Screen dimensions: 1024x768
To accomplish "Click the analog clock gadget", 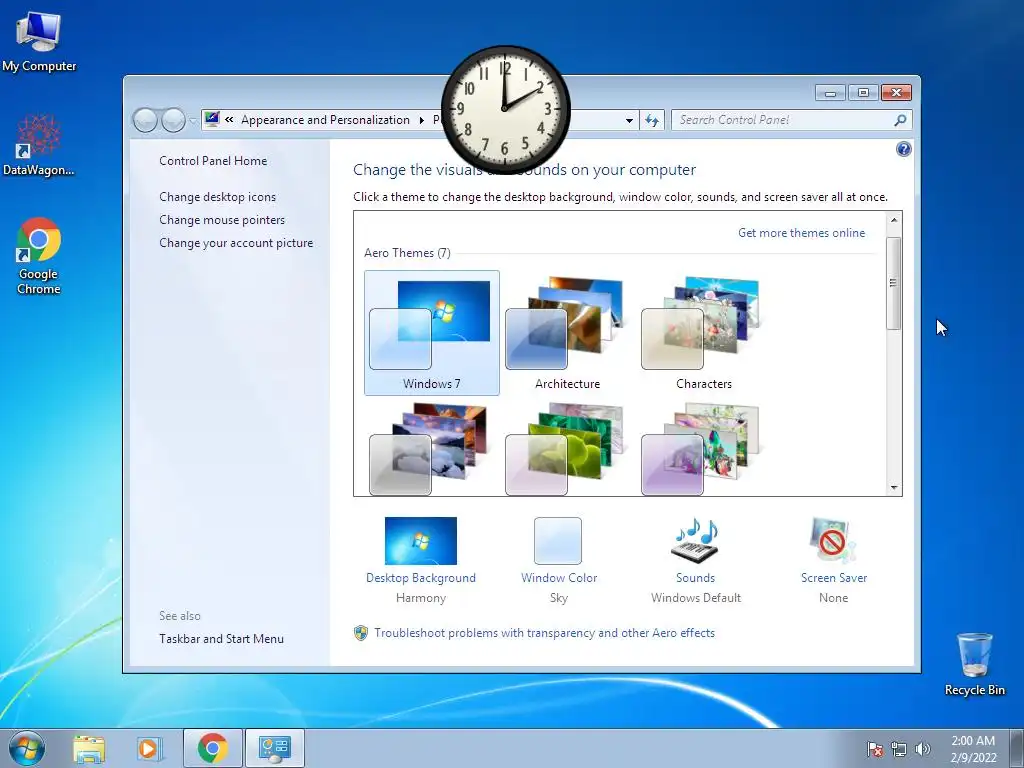I will [x=505, y=108].
